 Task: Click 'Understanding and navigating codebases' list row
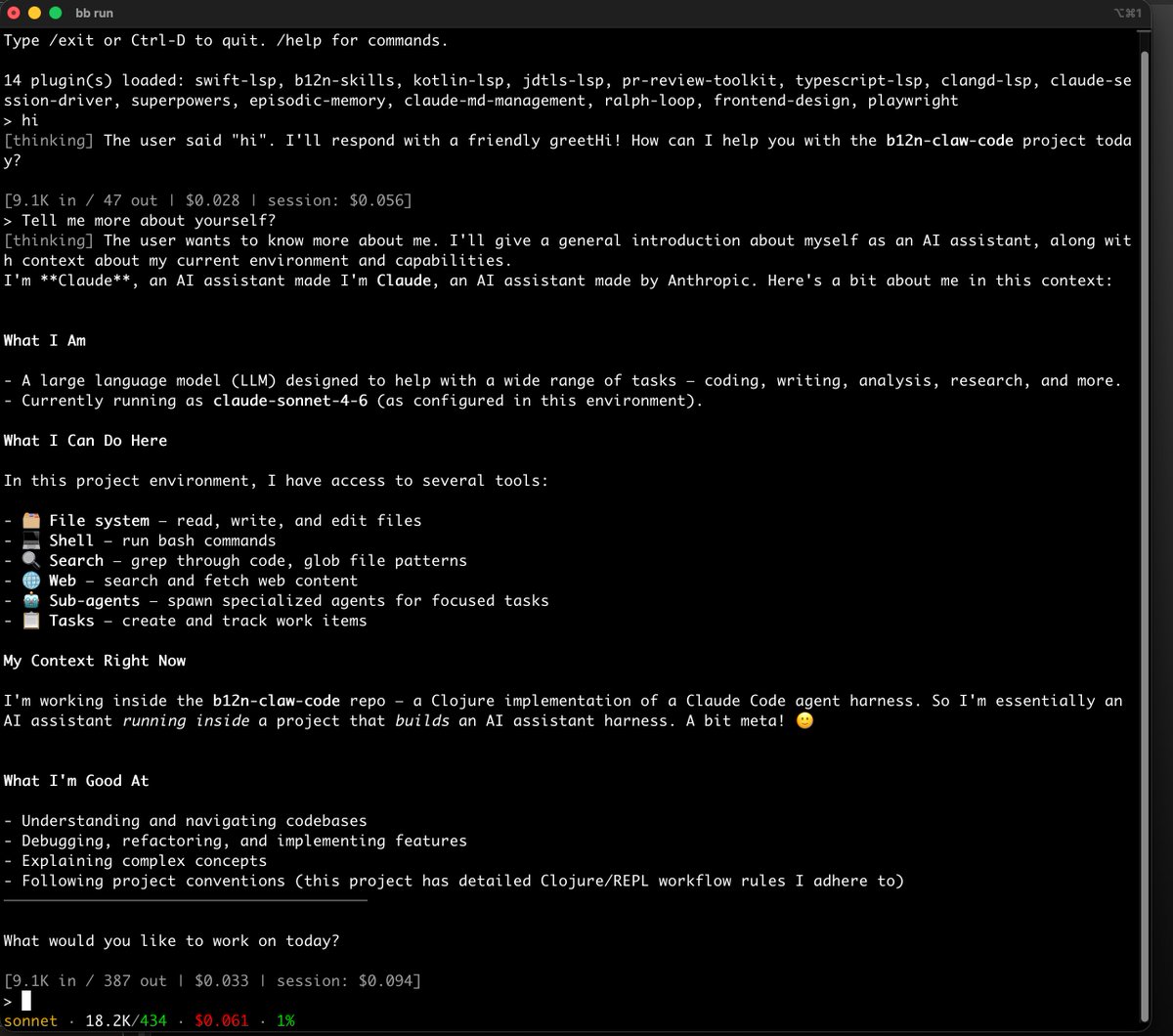tap(185, 821)
